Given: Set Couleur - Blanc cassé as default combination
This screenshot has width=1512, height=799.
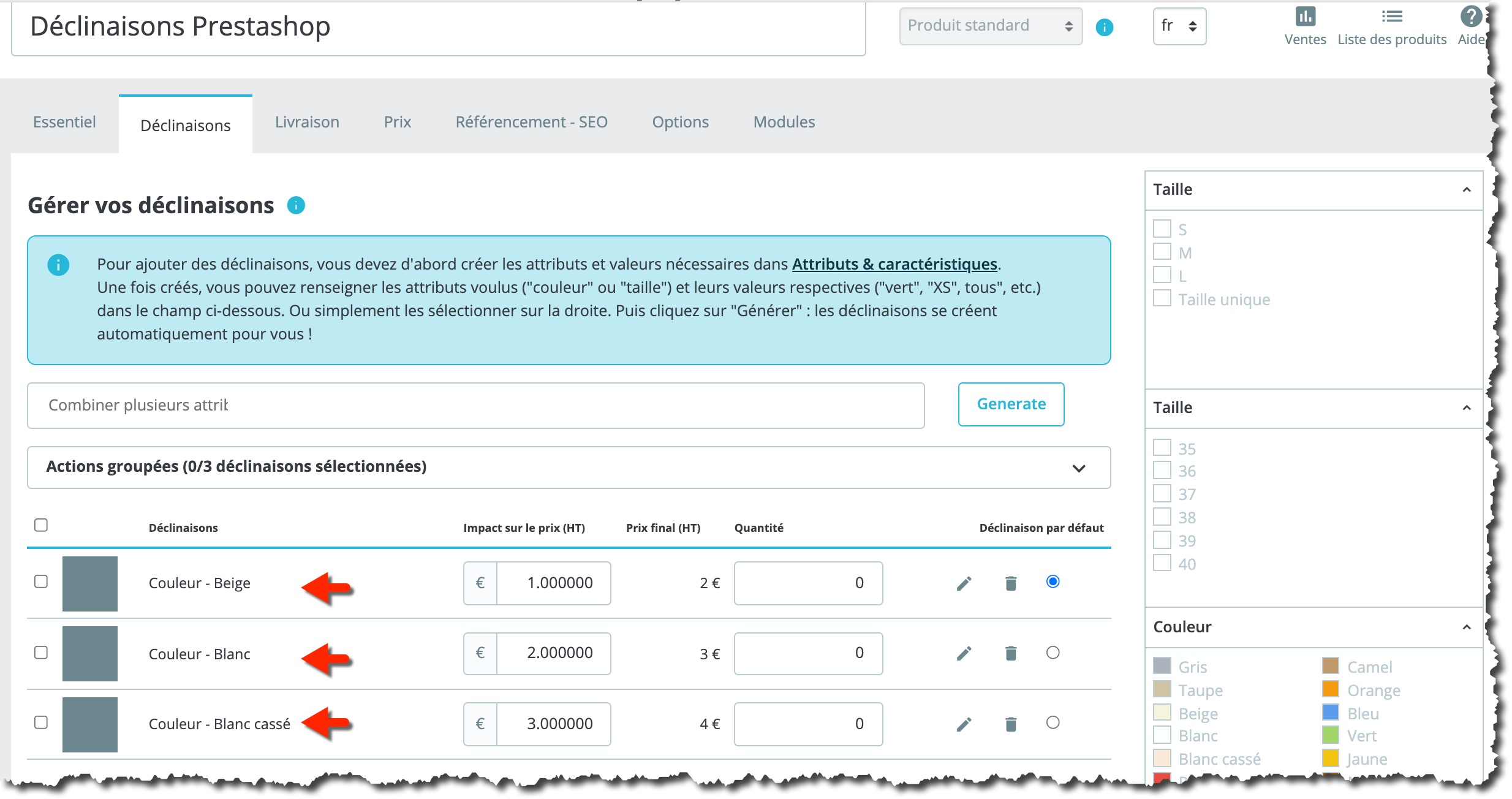Looking at the screenshot, I should coord(1053,722).
